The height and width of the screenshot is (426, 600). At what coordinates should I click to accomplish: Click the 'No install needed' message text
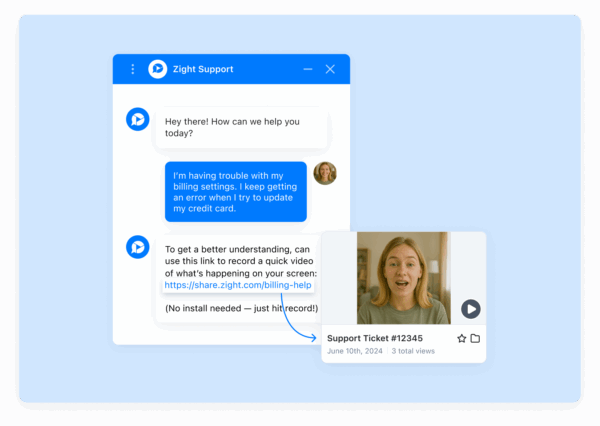tap(241, 308)
